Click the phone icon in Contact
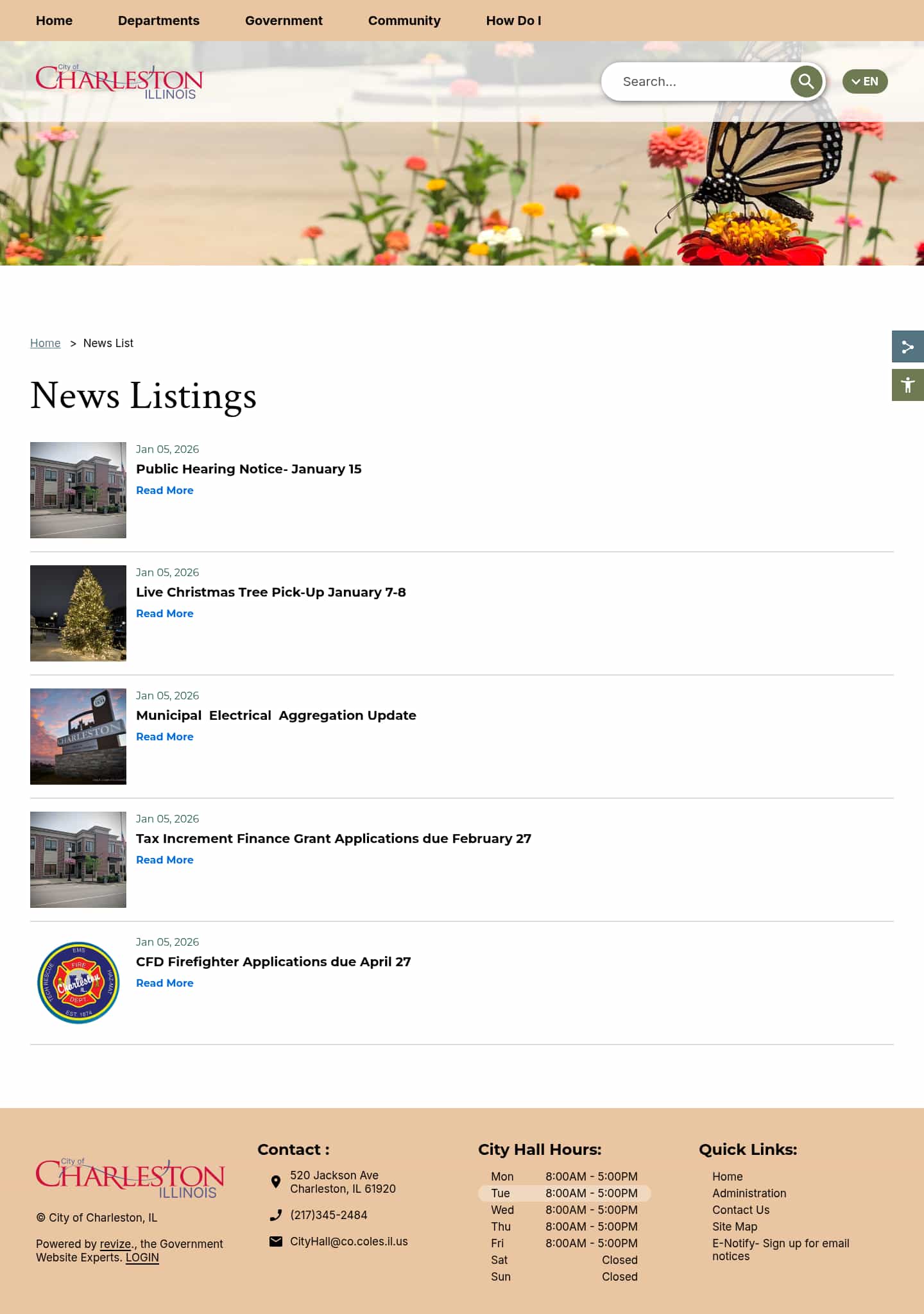Viewport: 924px width, 1314px height. [x=276, y=1215]
